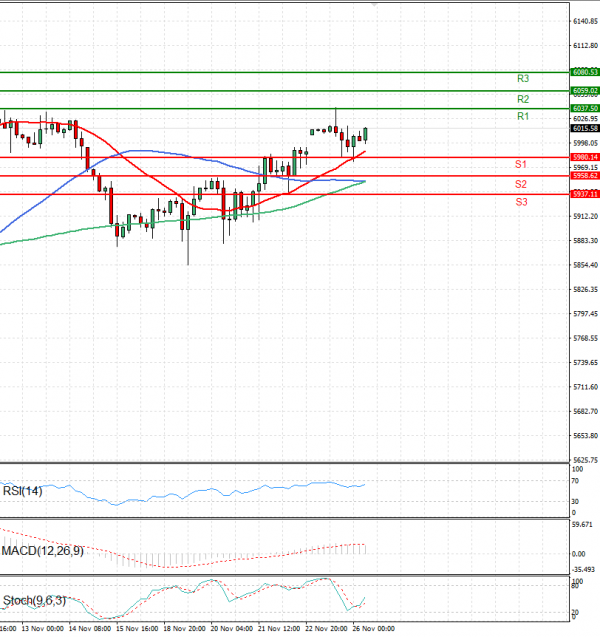
Task: Click the MACD(12,26,9) indicator label
Action: pyautogui.click(x=43, y=551)
